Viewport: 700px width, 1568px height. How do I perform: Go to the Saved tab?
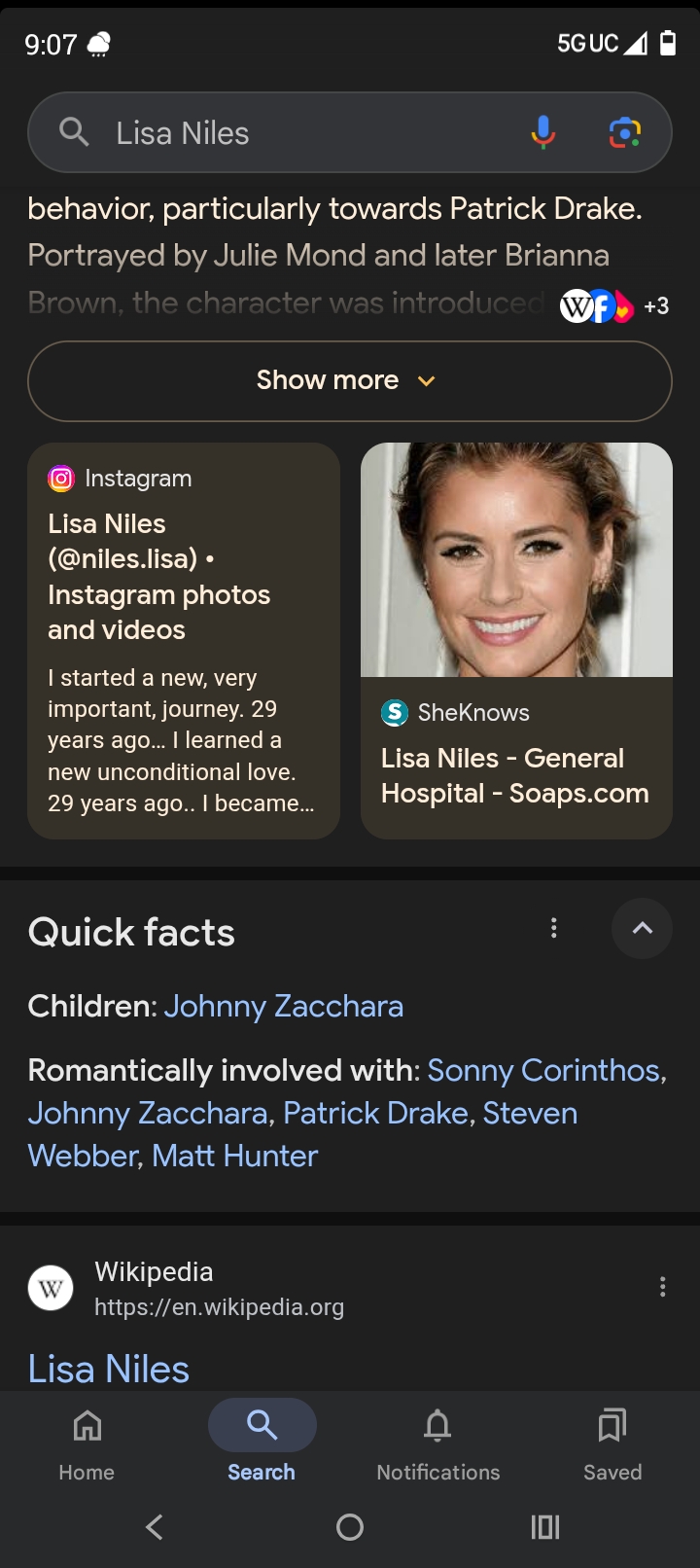click(612, 1443)
